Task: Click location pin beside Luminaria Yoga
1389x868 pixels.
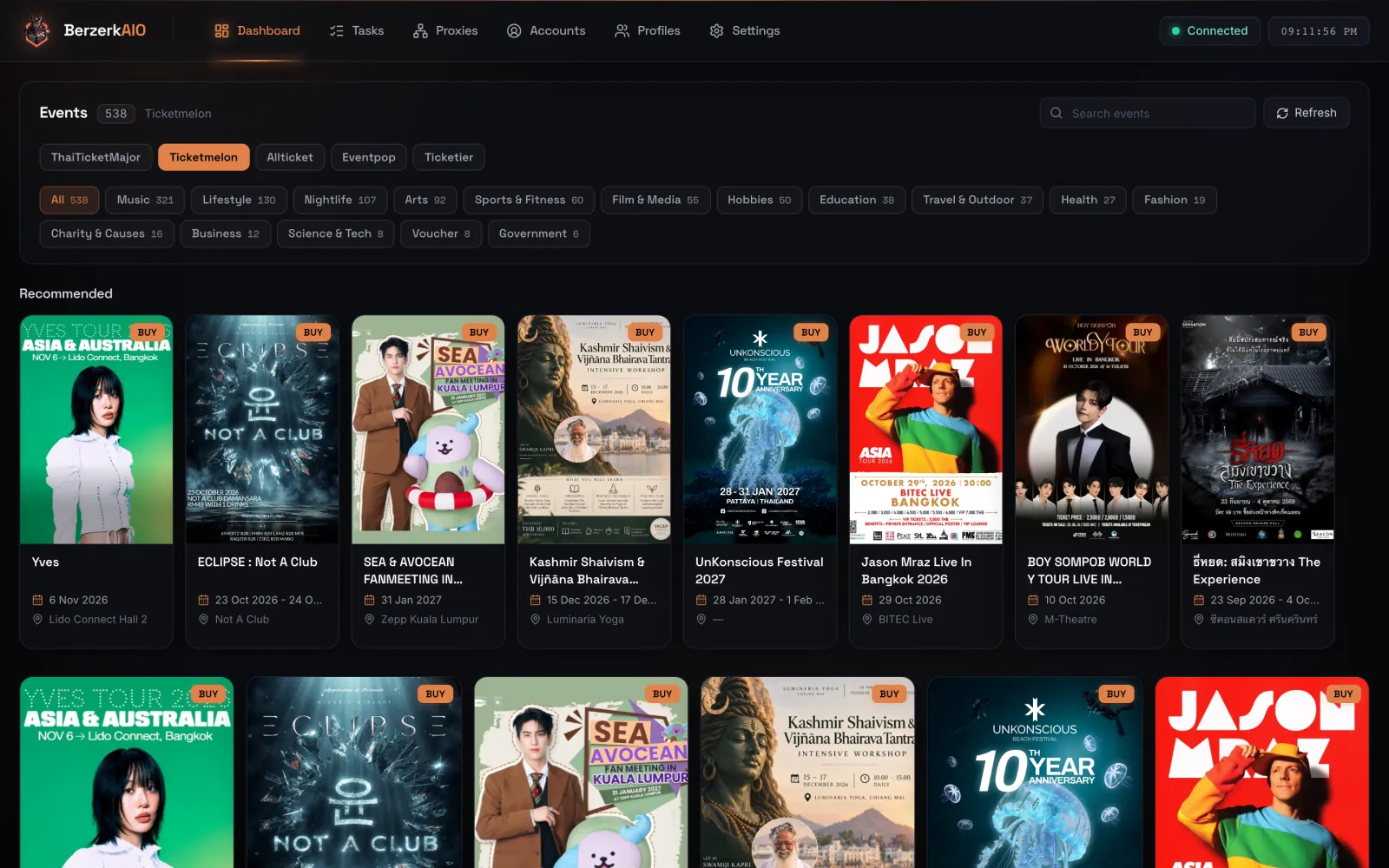Action: click(535, 619)
